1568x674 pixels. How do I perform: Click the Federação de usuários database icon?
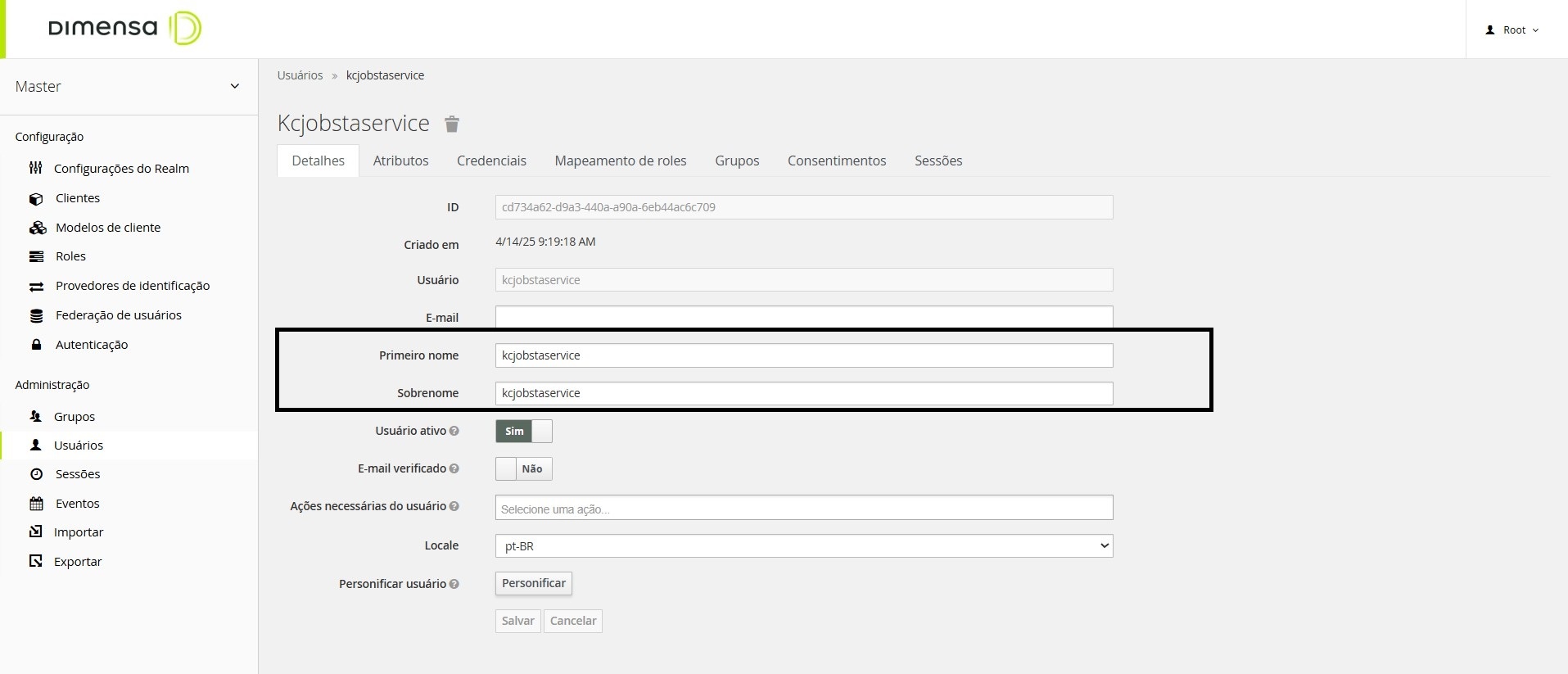click(x=36, y=315)
